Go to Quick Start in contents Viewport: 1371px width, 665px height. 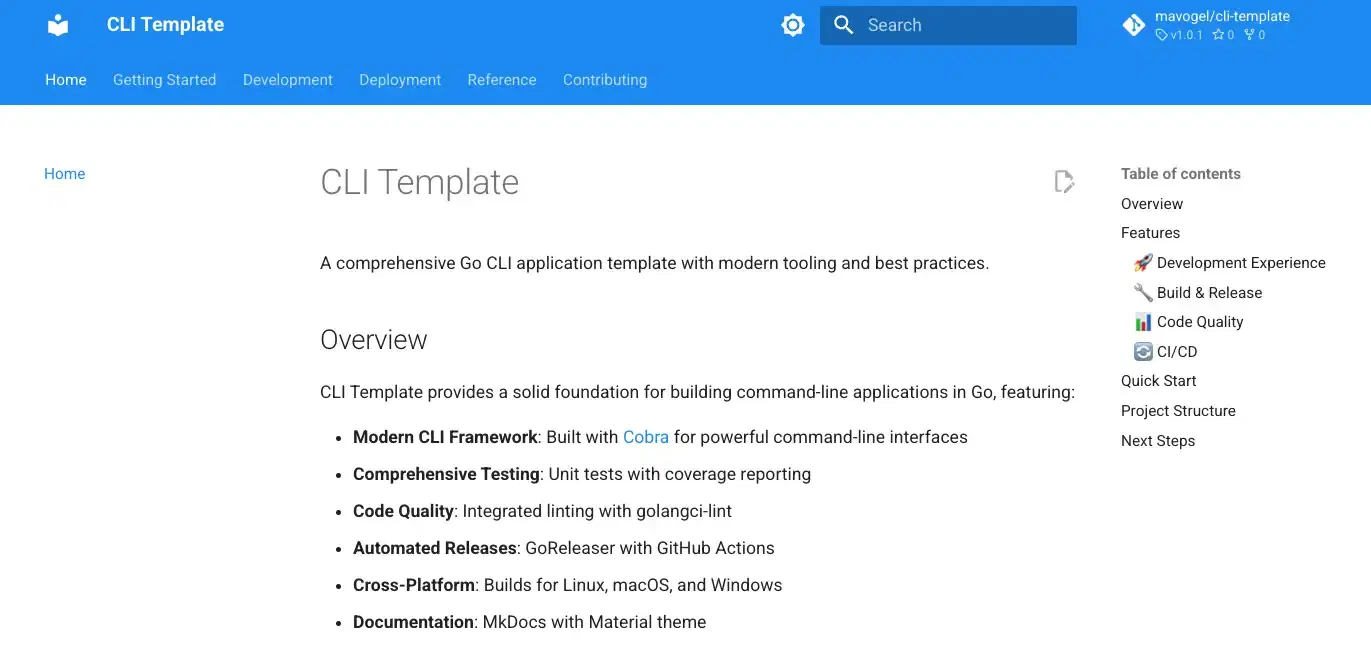pyautogui.click(x=1158, y=381)
